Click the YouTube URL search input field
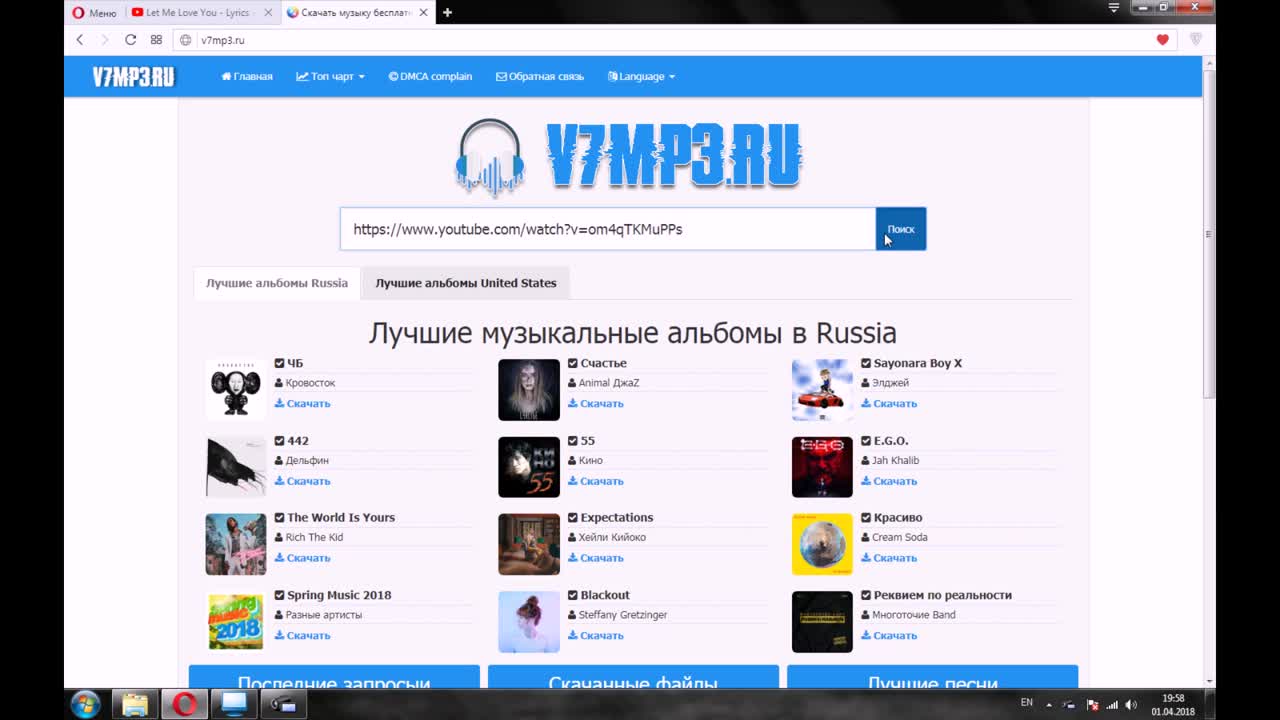This screenshot has height=720, width=1280. [x=607, y=229]
